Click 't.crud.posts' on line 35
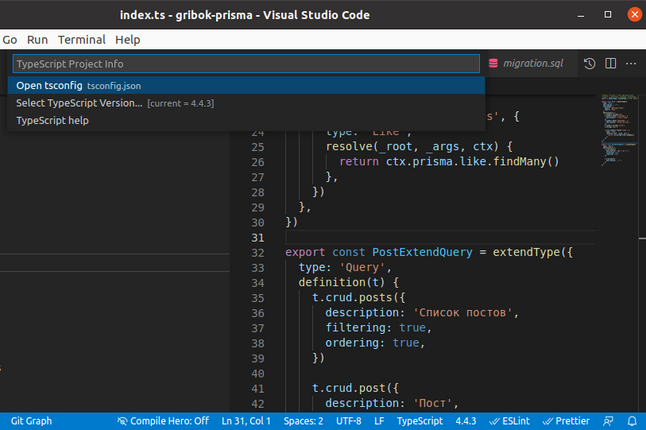Screen dimensions: 646x430 pyautogui.click(x=352, y=297)
